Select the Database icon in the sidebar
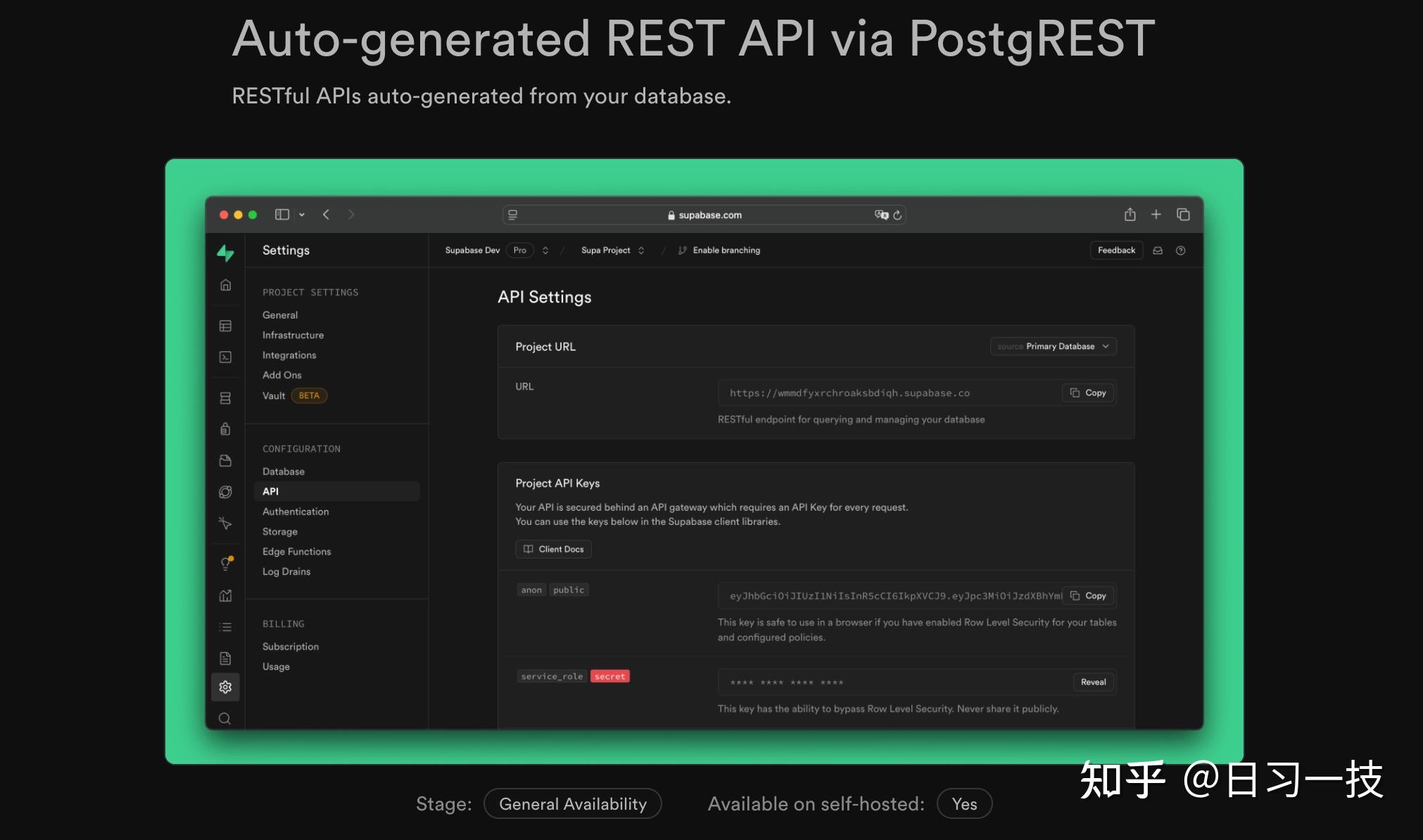 (x=225, y=397)
